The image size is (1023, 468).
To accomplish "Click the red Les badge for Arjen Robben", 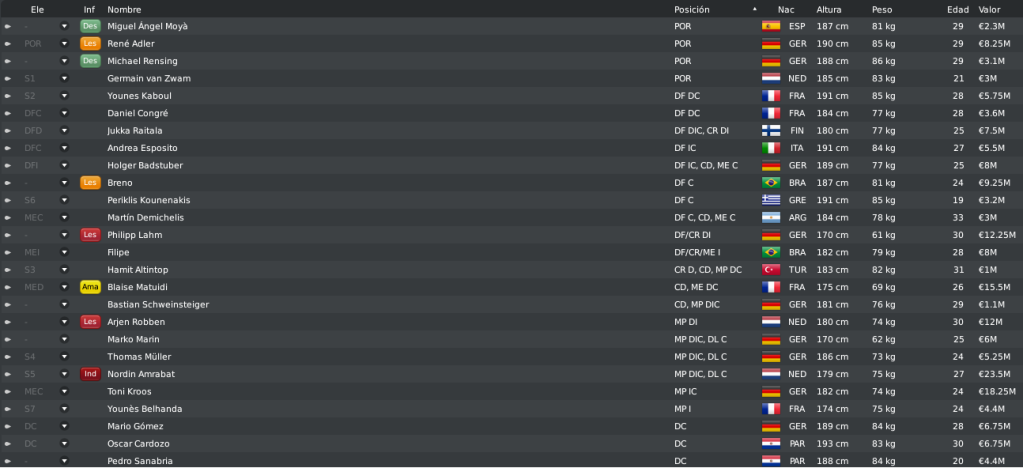I will coord(90,322).
